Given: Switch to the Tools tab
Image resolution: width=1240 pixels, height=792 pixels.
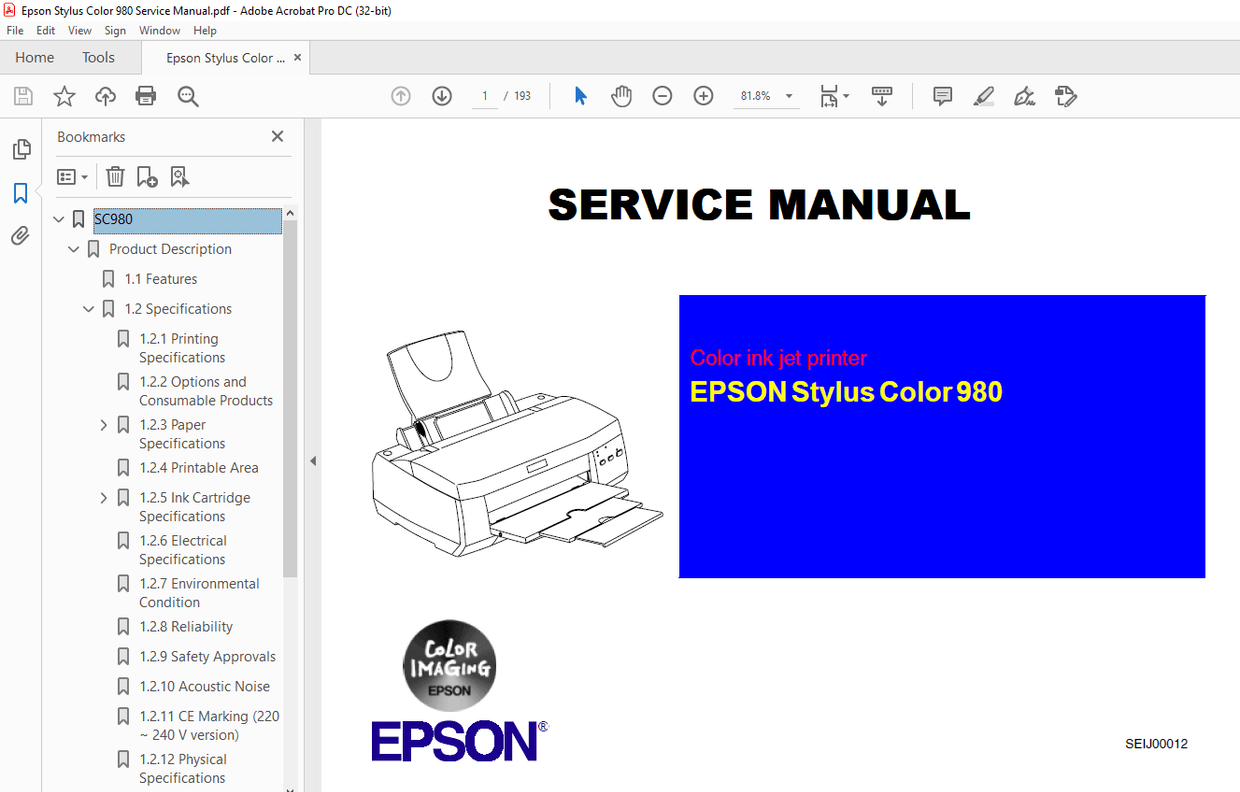Looking at the screenshot, I should (98, 57).
